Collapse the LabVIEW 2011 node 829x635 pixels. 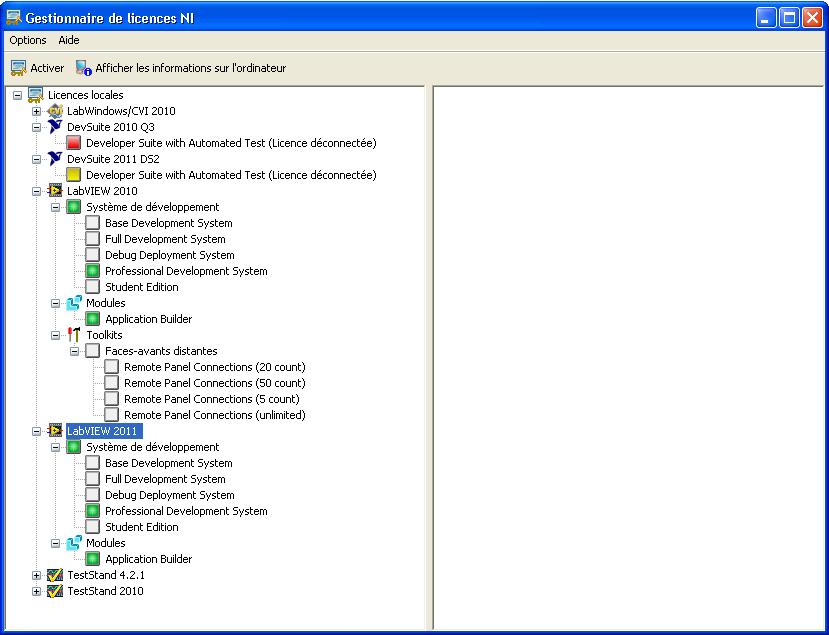pos(36,431)
